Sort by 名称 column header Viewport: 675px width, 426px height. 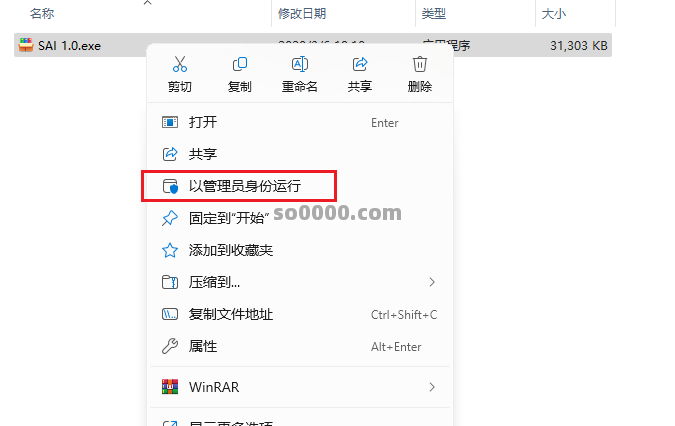click(42, 14)
